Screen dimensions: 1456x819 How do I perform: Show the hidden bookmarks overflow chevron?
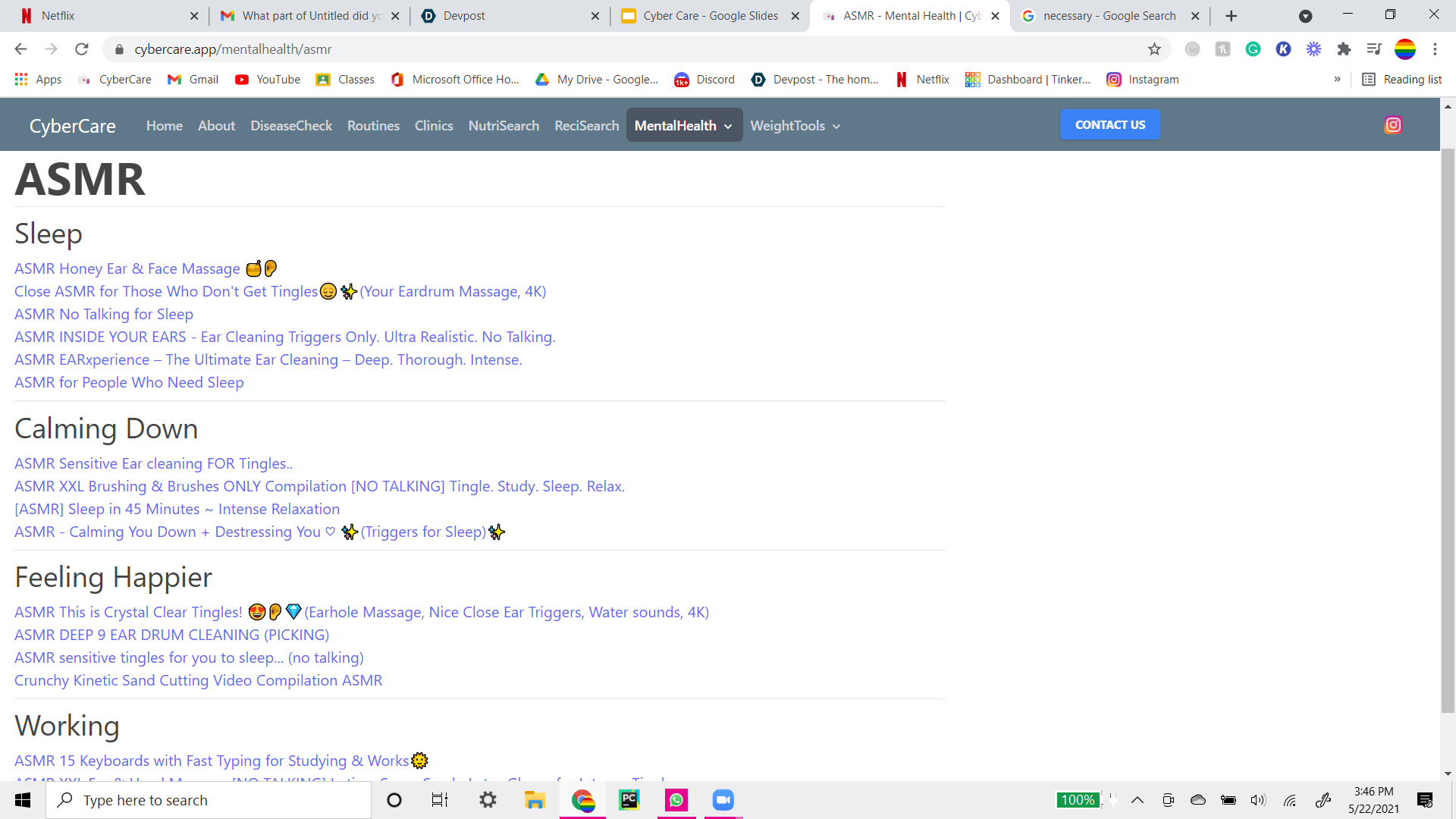(1337, 80)
